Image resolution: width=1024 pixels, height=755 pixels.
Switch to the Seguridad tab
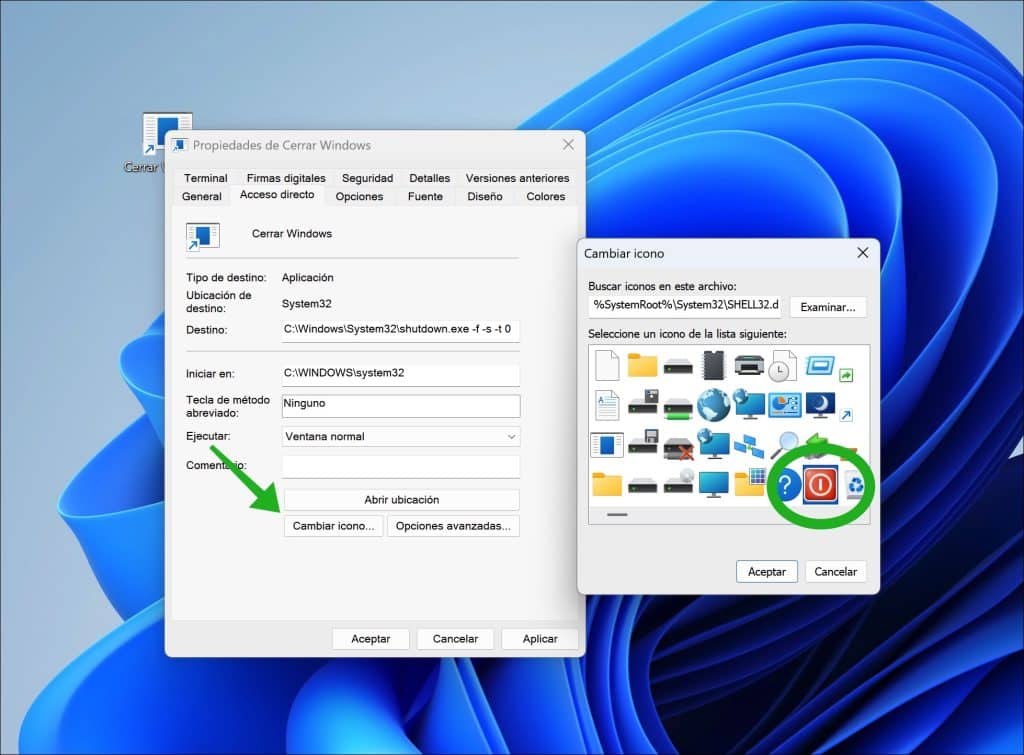coord(367,178)
